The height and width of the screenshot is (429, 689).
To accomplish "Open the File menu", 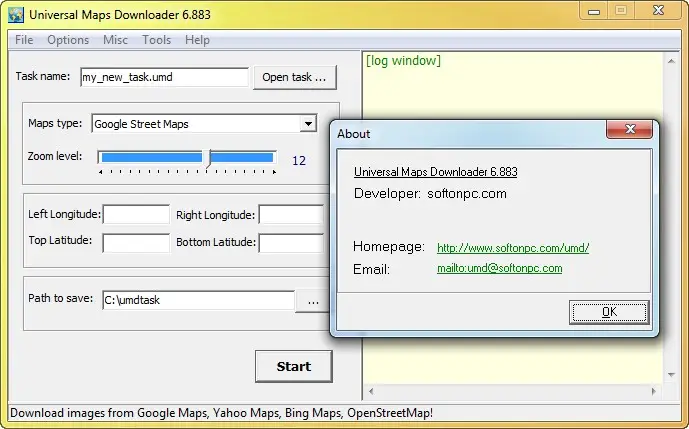I will coord(24,40).
